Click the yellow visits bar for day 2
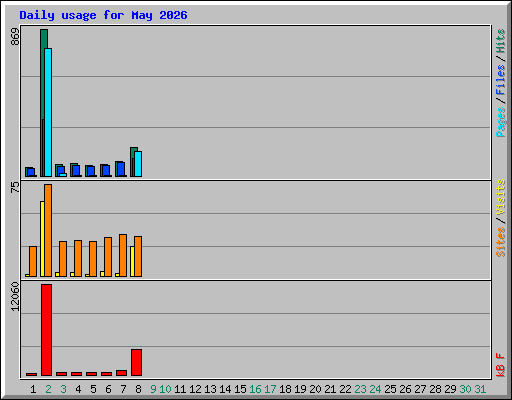Viewport: 512px width, 400px height. click(x=42, y=239)
